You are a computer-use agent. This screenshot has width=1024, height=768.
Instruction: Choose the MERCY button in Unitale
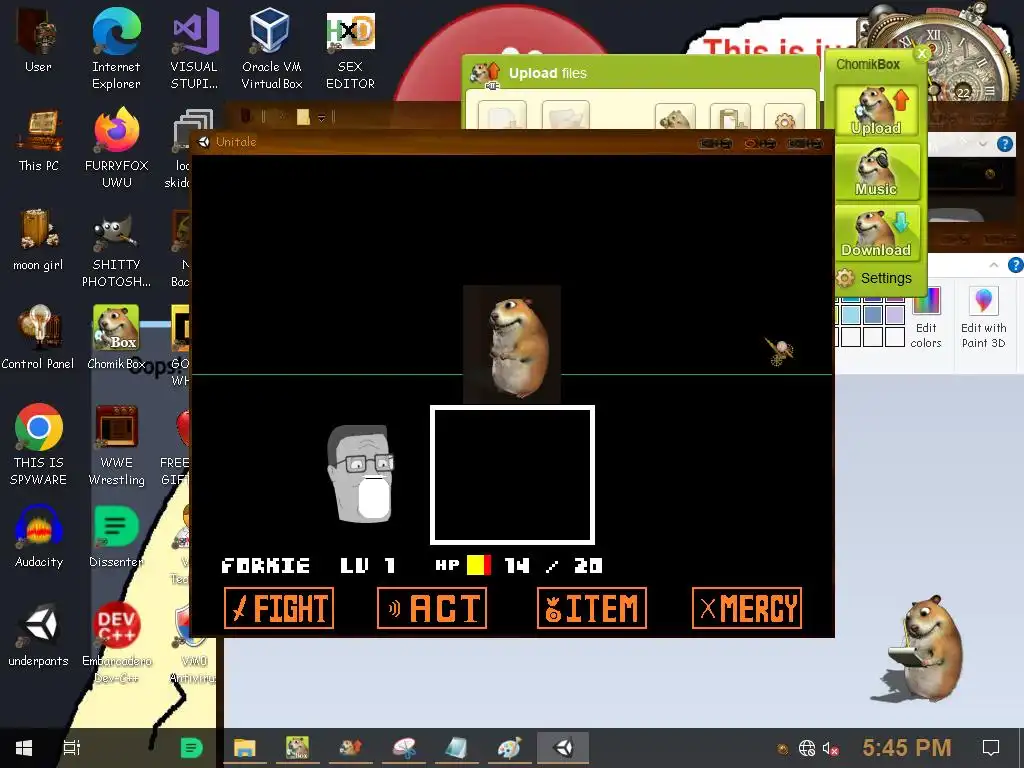pos(746,608)
